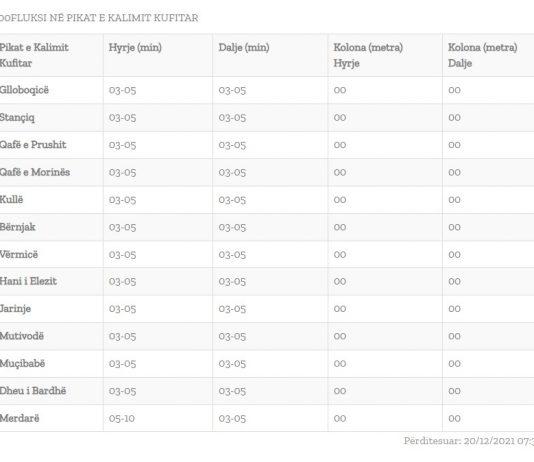Click the Vërmicë crossing name
This screenshot has height=462, width=534.
pyautogui.click(x=19, y=254)
